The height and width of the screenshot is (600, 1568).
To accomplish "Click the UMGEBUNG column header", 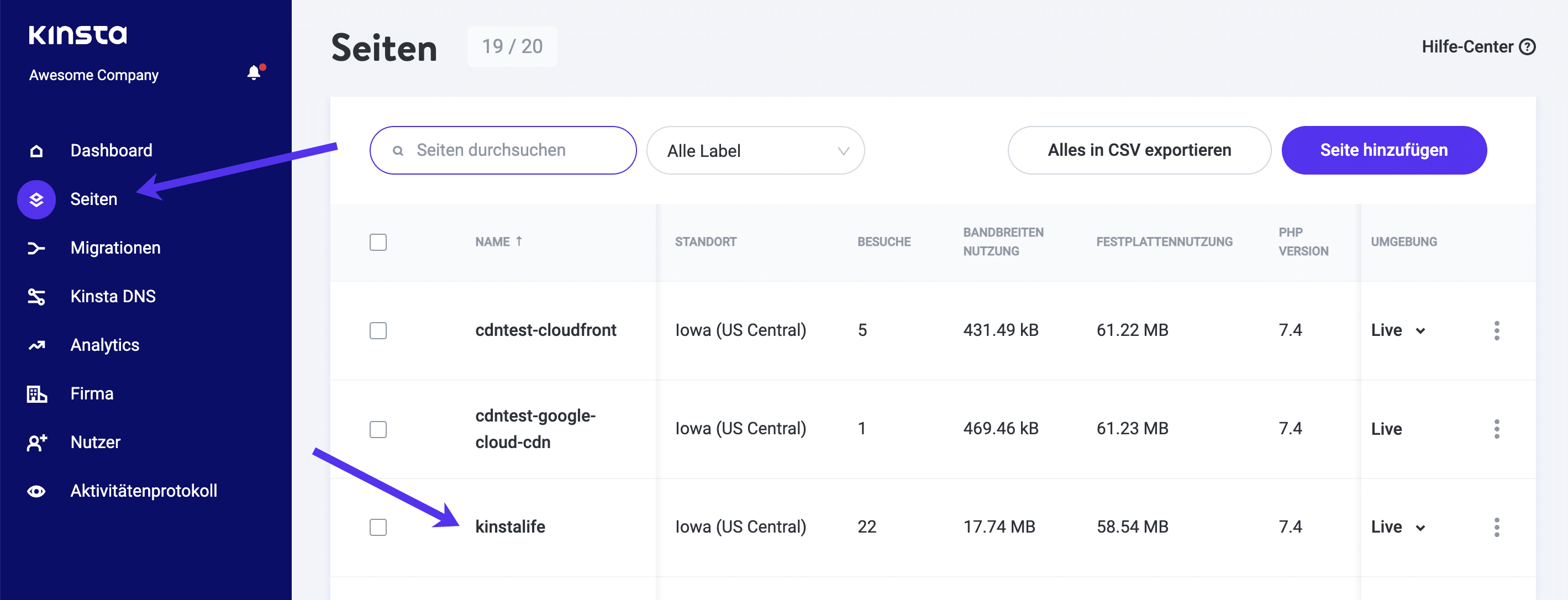I will [1404, 241].
